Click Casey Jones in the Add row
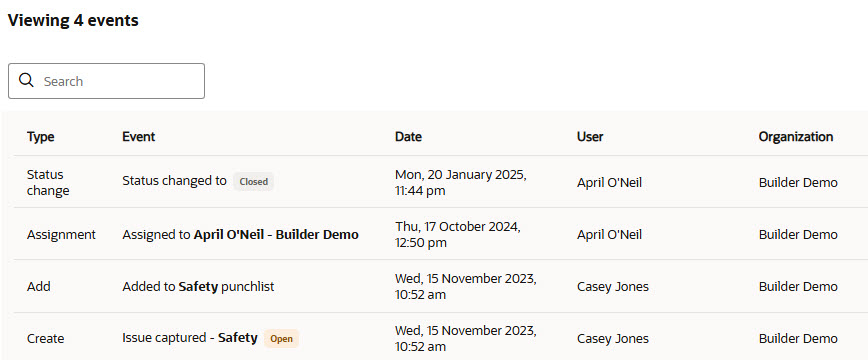The height and width of the screenshot is (360, 868). coord(613,286)
